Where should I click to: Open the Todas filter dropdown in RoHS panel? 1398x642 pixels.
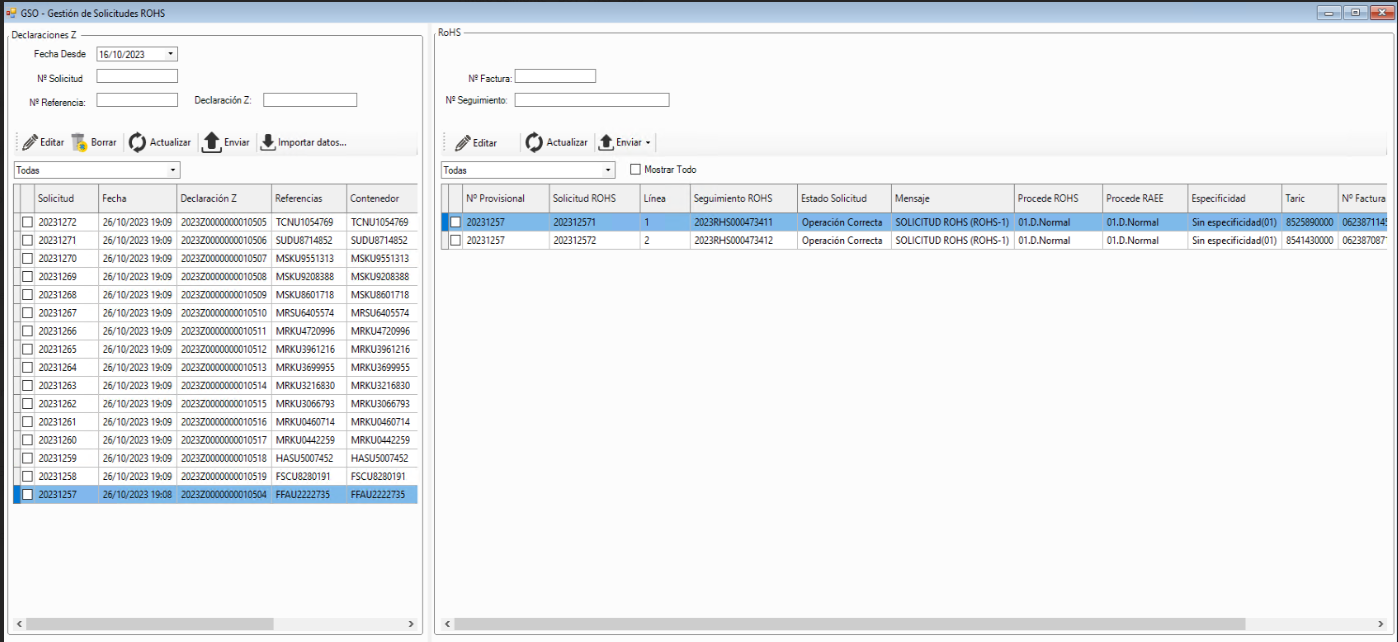pyautogui.click(x=608, y=170)
